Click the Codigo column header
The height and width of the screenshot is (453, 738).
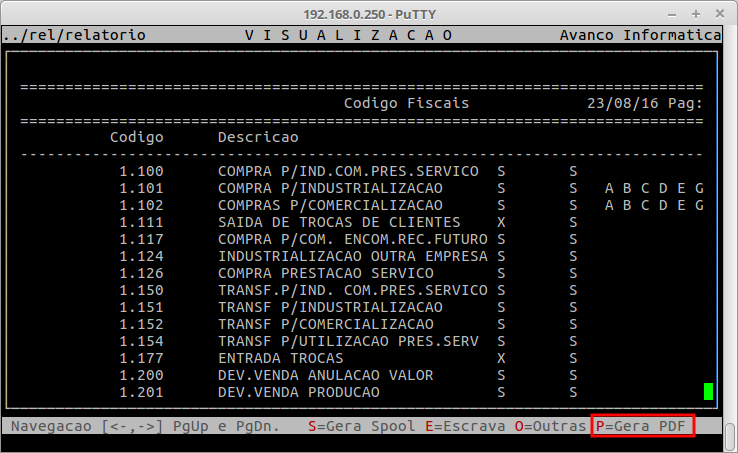click(136, 137)
